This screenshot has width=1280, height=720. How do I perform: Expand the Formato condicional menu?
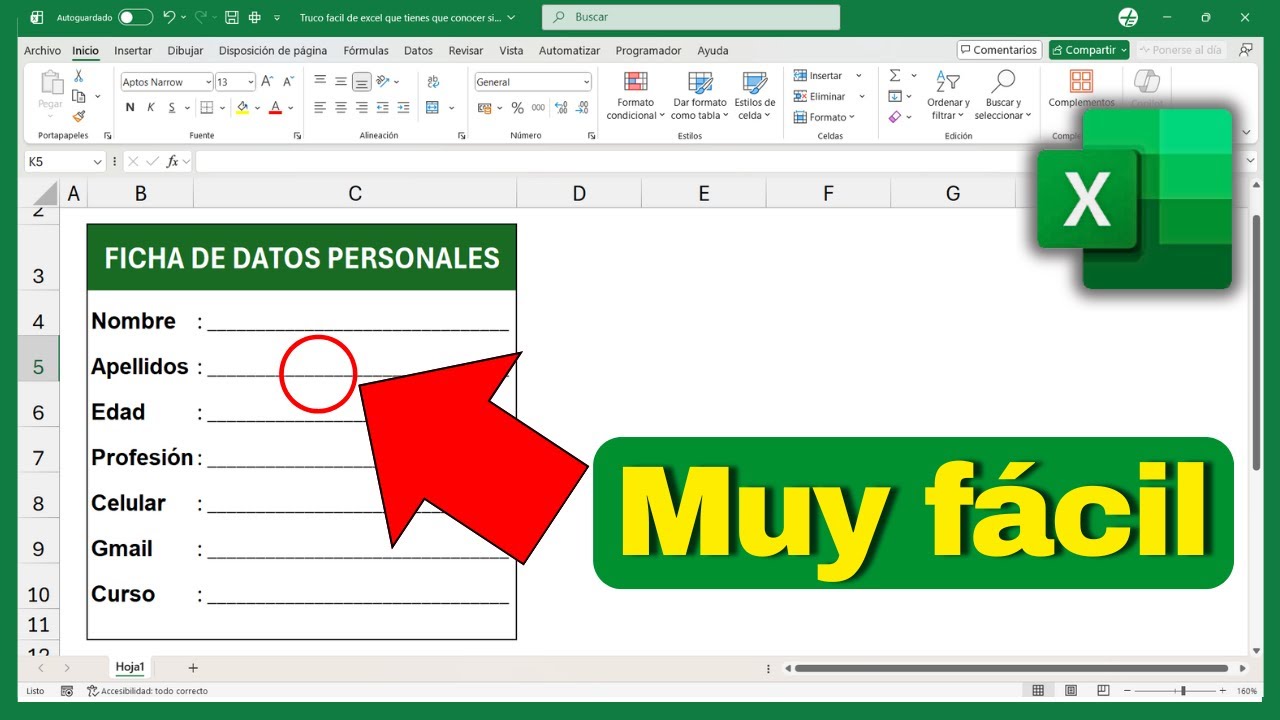click(635, 96)
